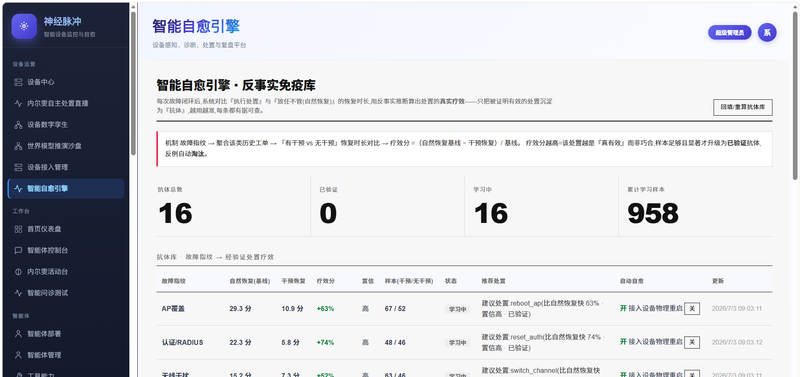Image resolution: width=800 pixels, height=377 pixels.
Task: Click the main page vertical scrollbar
Action: (795, 94)
